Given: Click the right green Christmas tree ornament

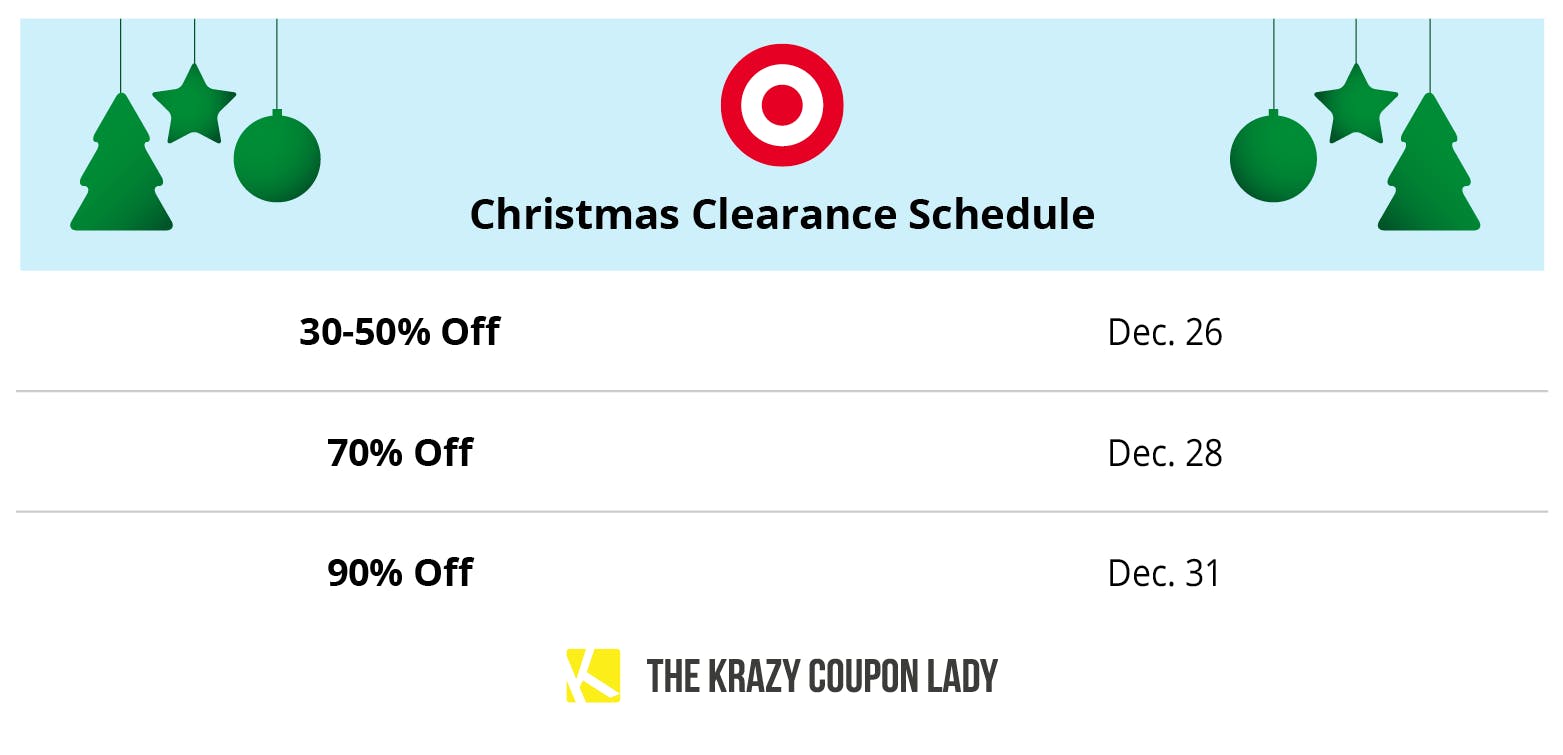Looking at the screenshot, I should click(x=1429, y=170).
